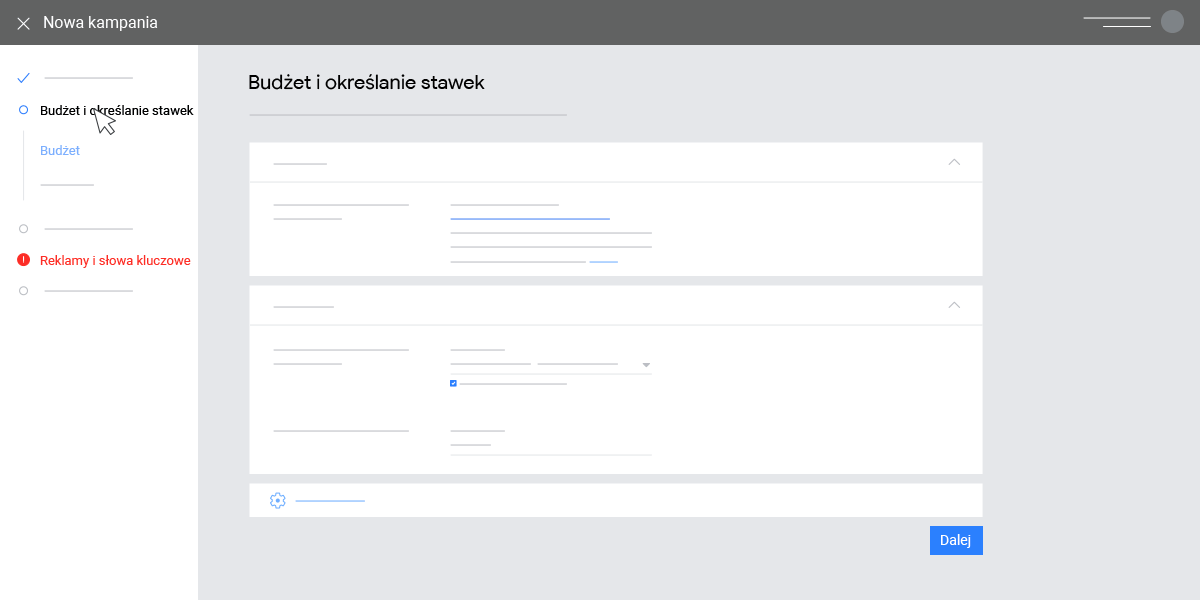Click the completed step checkmark icon
The width and height of the screenshot is (1200, 600).
tap(24, 77)
